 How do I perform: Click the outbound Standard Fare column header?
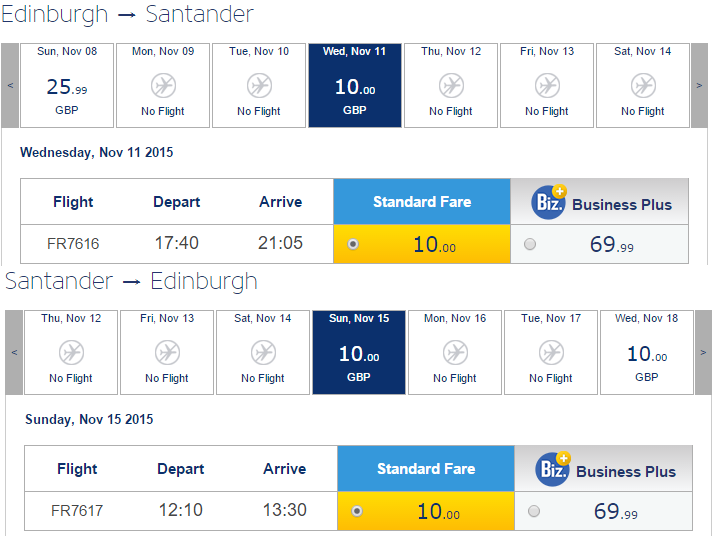click(422, 201)
